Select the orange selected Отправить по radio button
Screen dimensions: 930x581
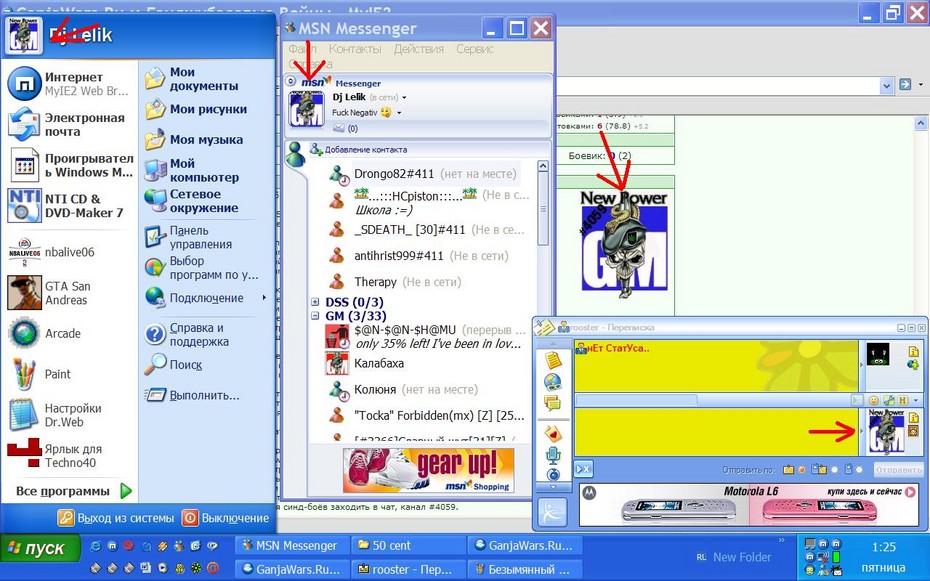click(x=802, y=470)
